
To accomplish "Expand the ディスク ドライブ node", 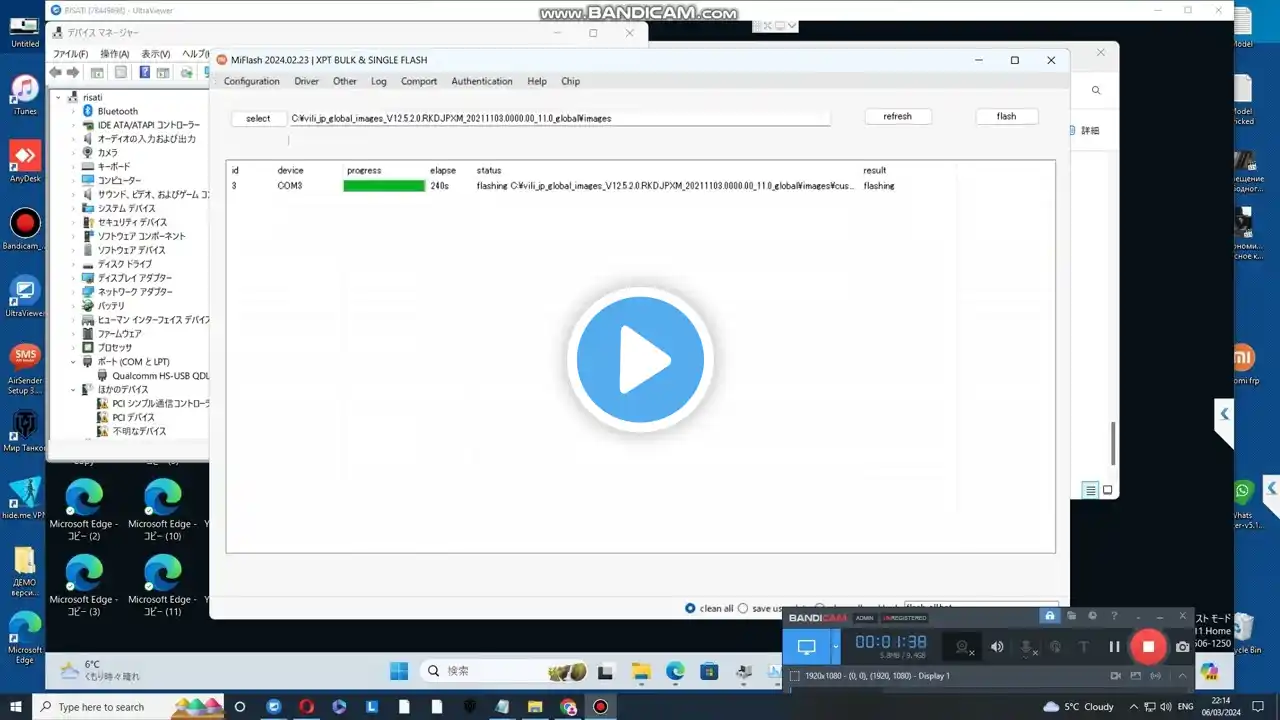I will (74, 264).
